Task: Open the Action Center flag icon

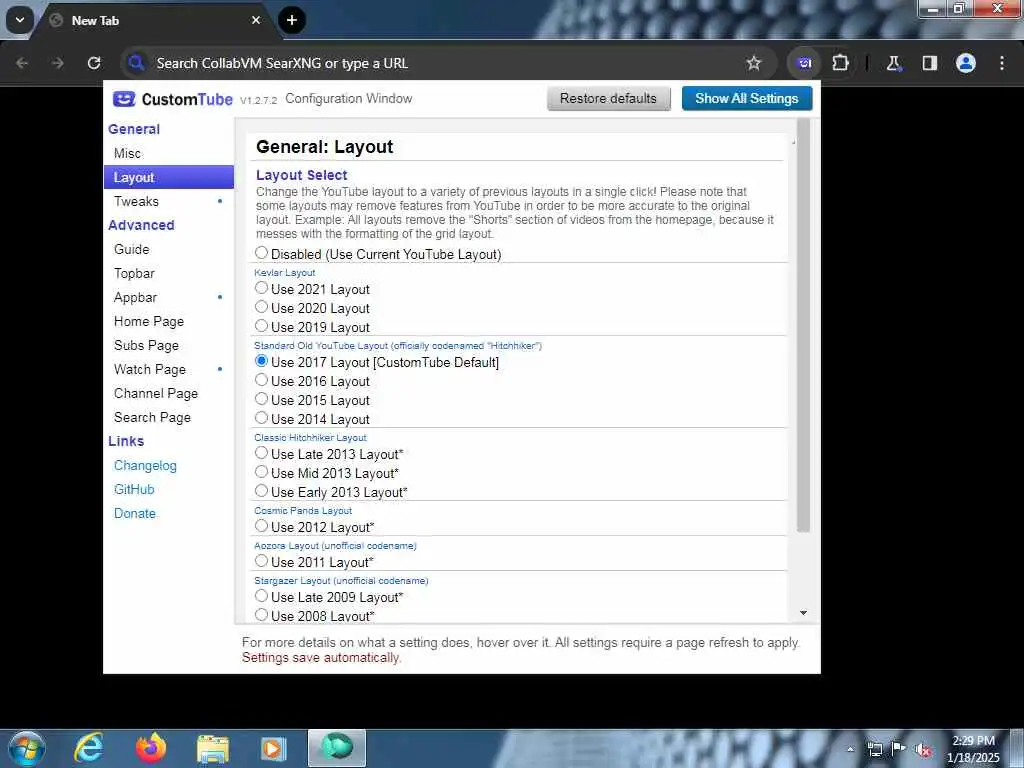Action: pyautogui.click(x=899, y=748)
